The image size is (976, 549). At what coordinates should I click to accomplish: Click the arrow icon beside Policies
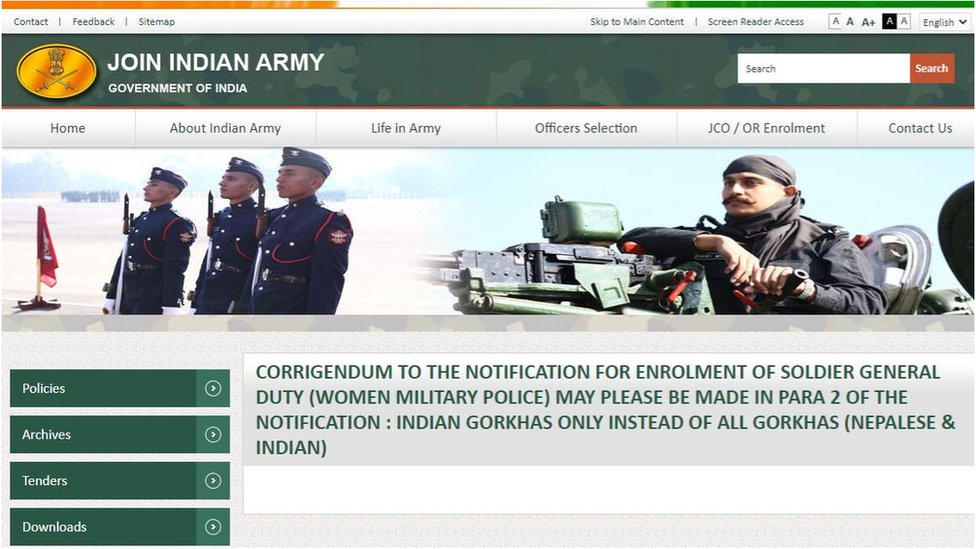pyautogui.click(x=213, y=388)
